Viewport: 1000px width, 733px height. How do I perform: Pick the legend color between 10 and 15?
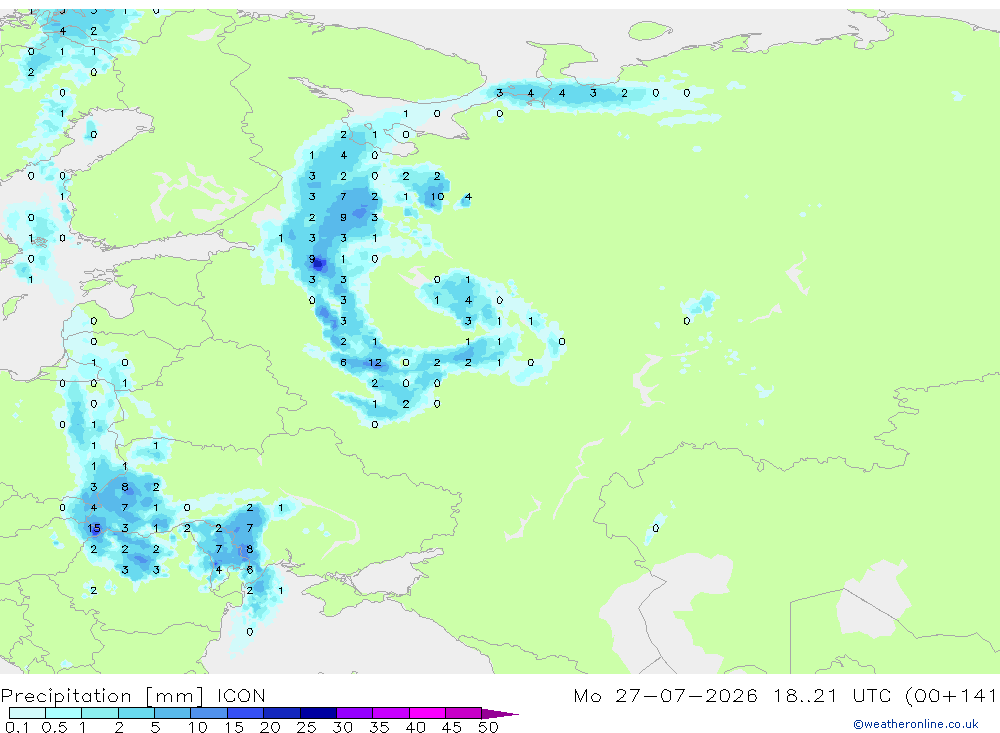coord(209,713)
